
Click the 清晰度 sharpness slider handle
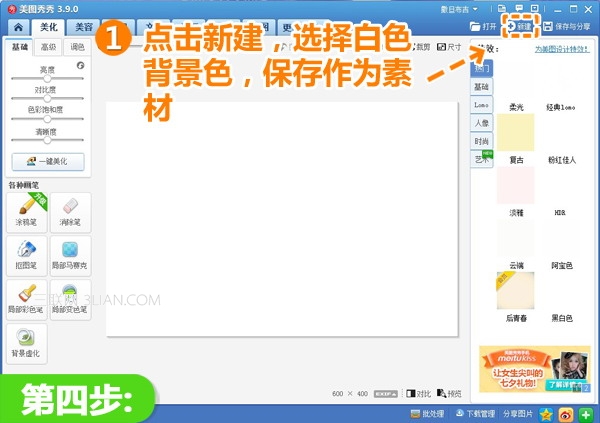point(47,140)
